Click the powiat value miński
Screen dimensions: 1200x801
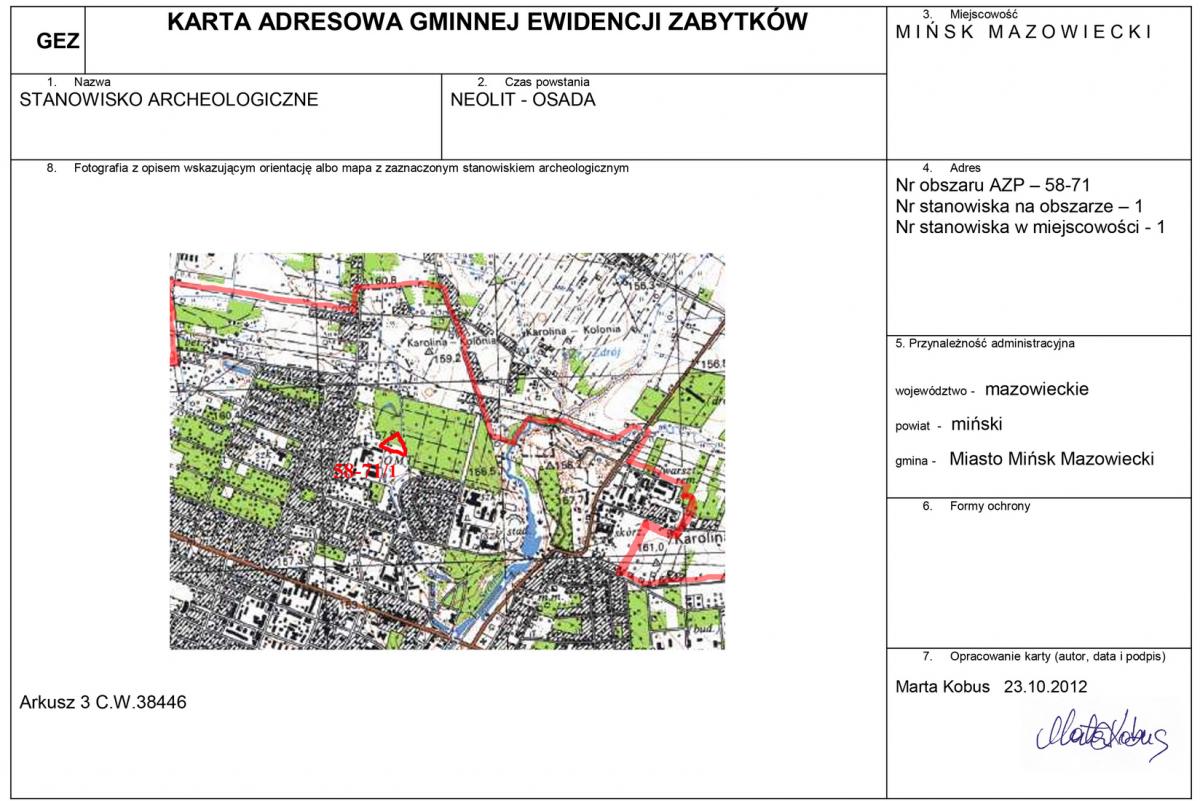pyautogui.click(x=976, y=424)
